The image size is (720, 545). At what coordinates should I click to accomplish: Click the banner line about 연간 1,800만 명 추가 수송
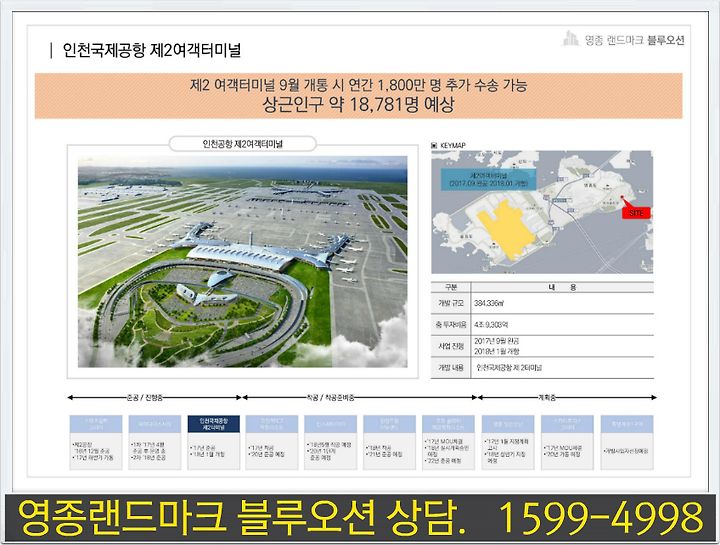(x=359, y=85)
